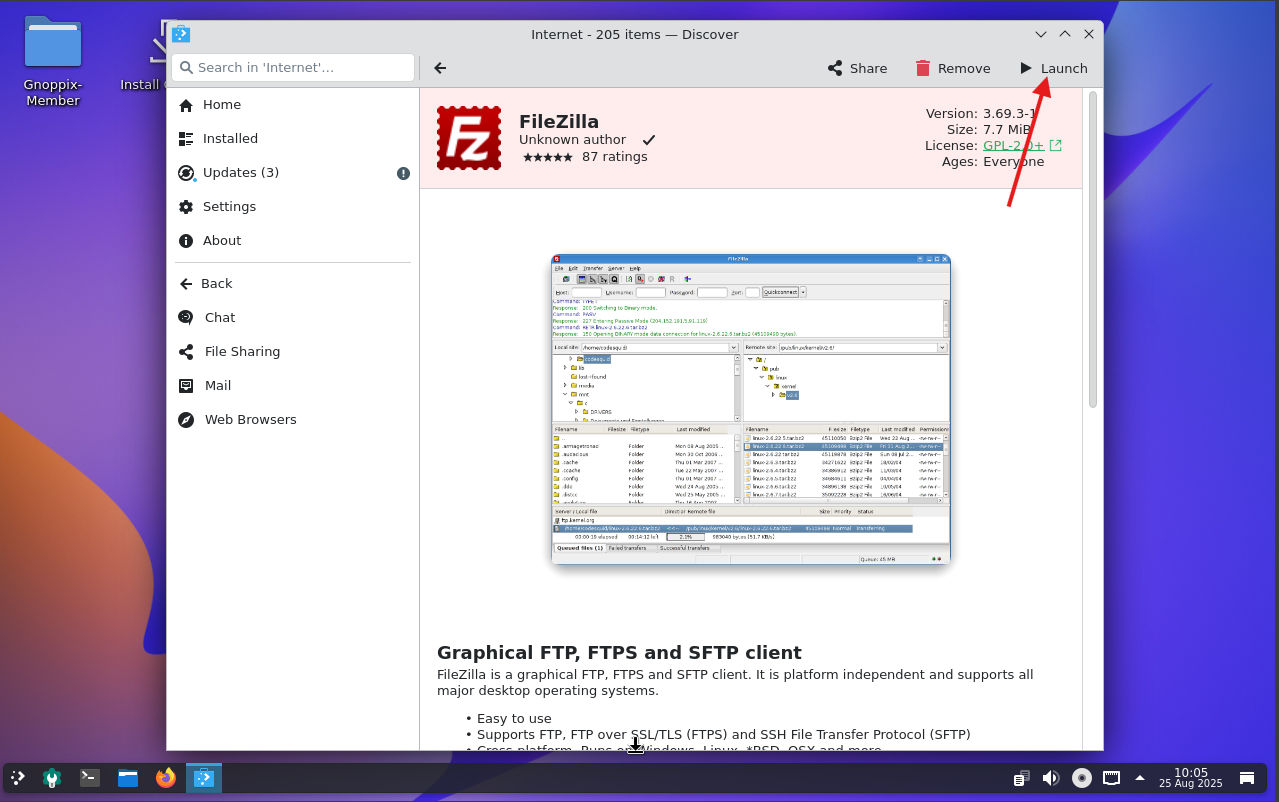The width and height of the screenshot is (1279, 802).
Task: Launch FileZilla with the Launch button
Action: pos(1053,68)
